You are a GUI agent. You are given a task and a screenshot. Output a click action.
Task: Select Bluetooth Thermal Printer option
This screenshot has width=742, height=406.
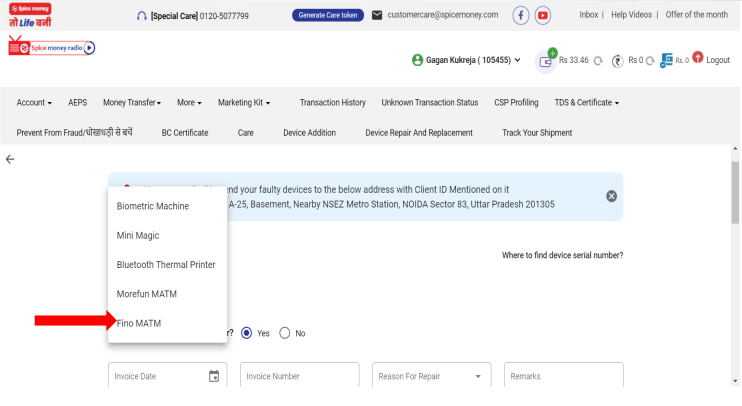[x=168, y=265]
